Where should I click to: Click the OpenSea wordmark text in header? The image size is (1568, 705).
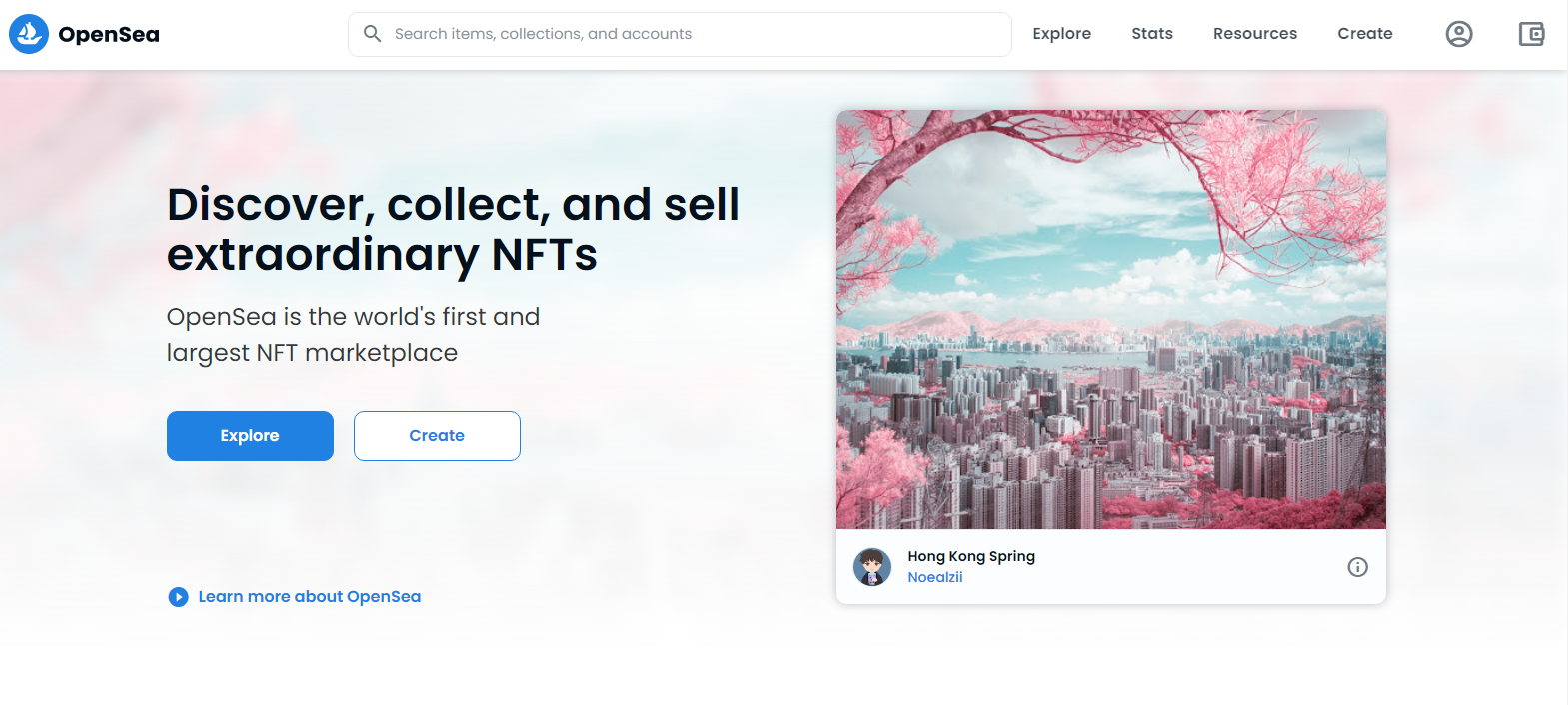pos(109,35)
